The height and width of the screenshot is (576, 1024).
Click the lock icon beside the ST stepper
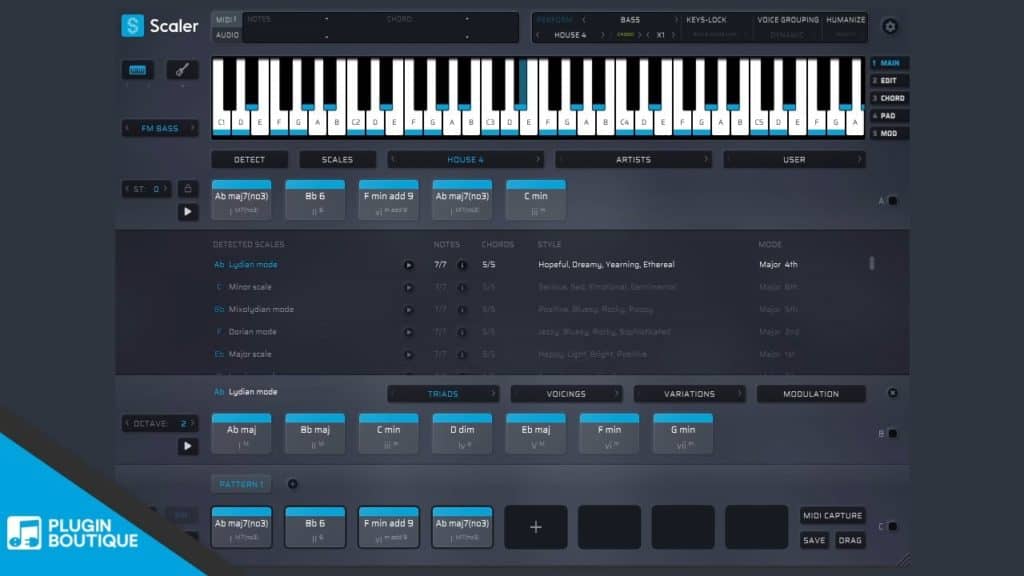click(188, 188)
